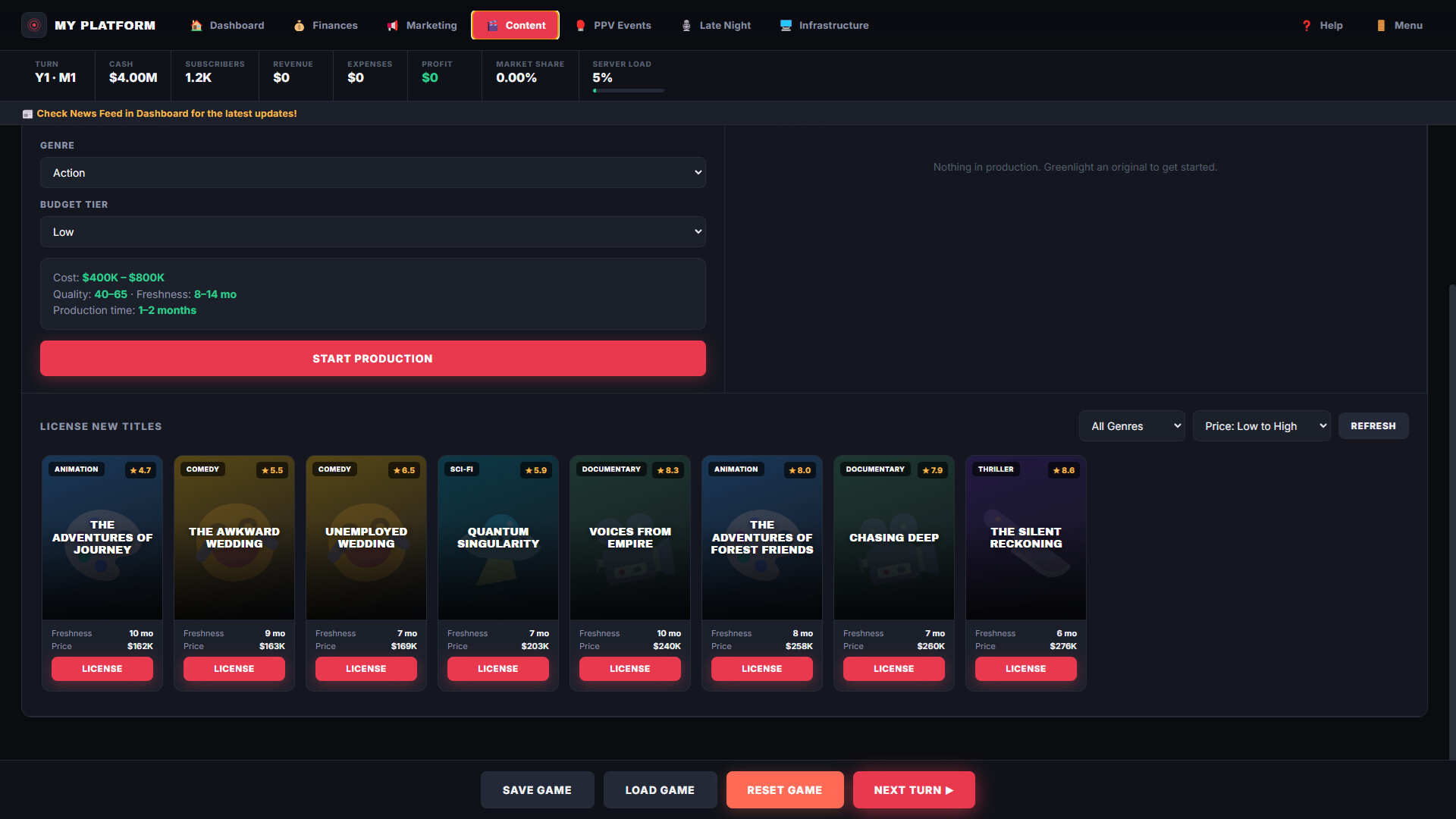Click the Next Turn button
The width and height of the screenshot is (1456, 819).
click(914, 790)
